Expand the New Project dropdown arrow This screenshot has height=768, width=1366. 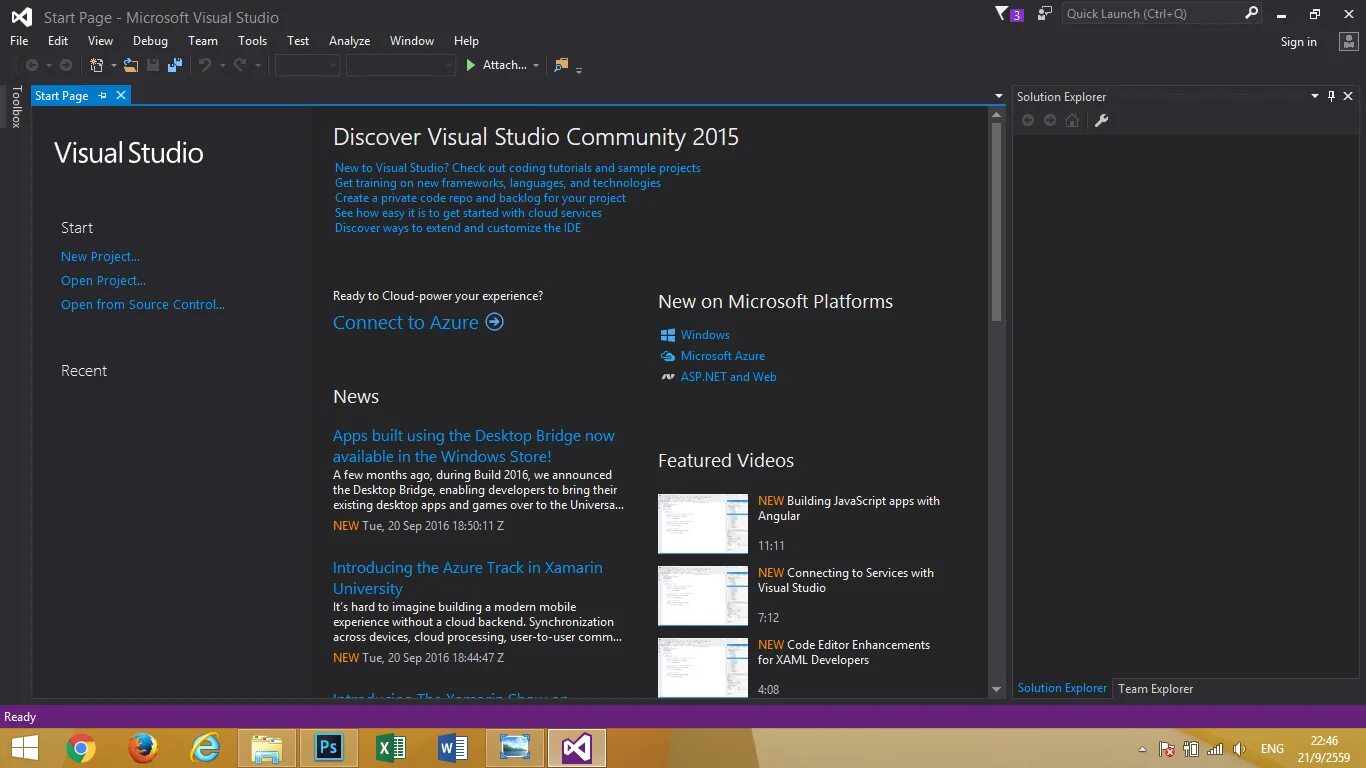click(113, 66)
